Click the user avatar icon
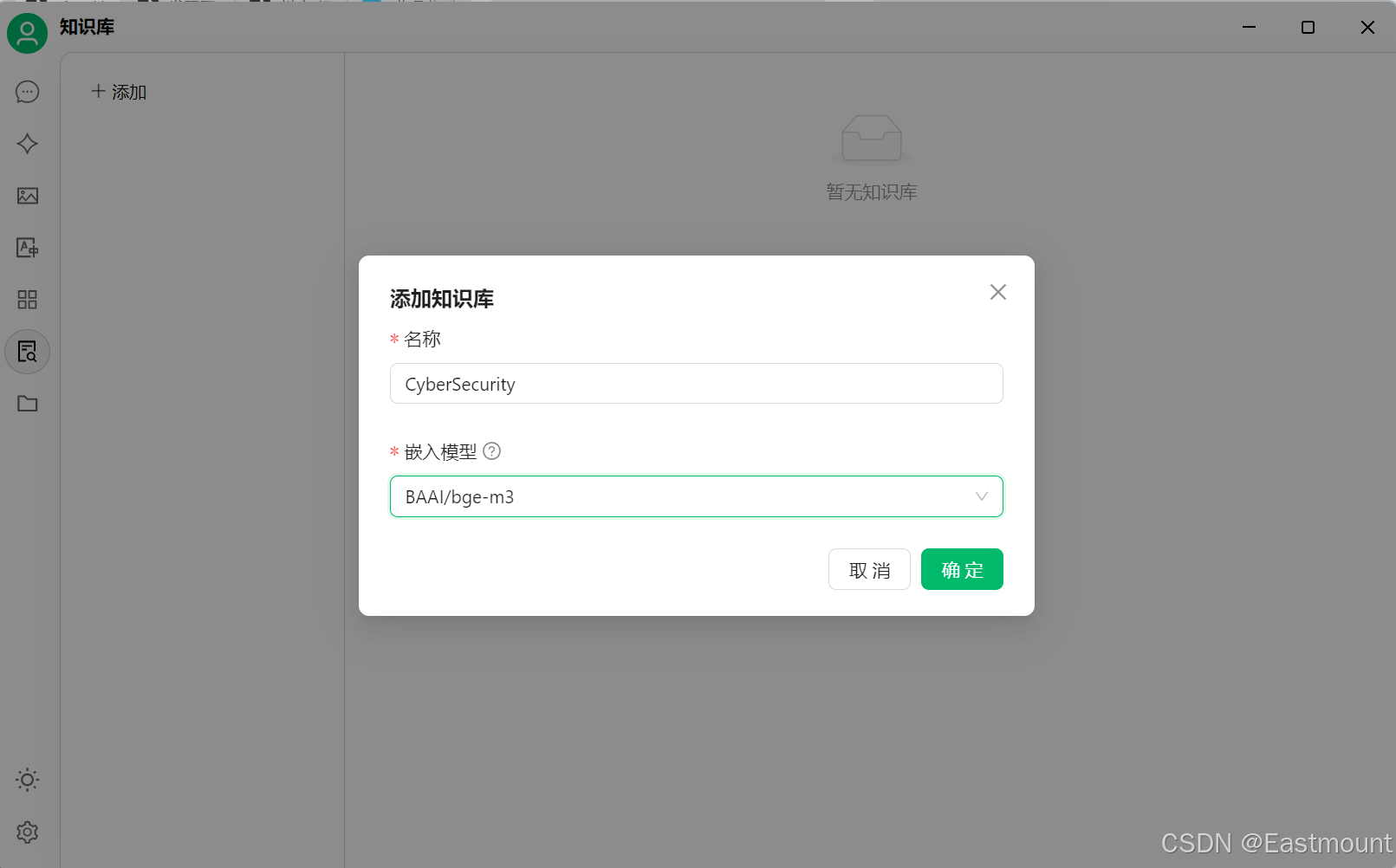Screen dimensions: 1396x868 click(x=28, y=33)
